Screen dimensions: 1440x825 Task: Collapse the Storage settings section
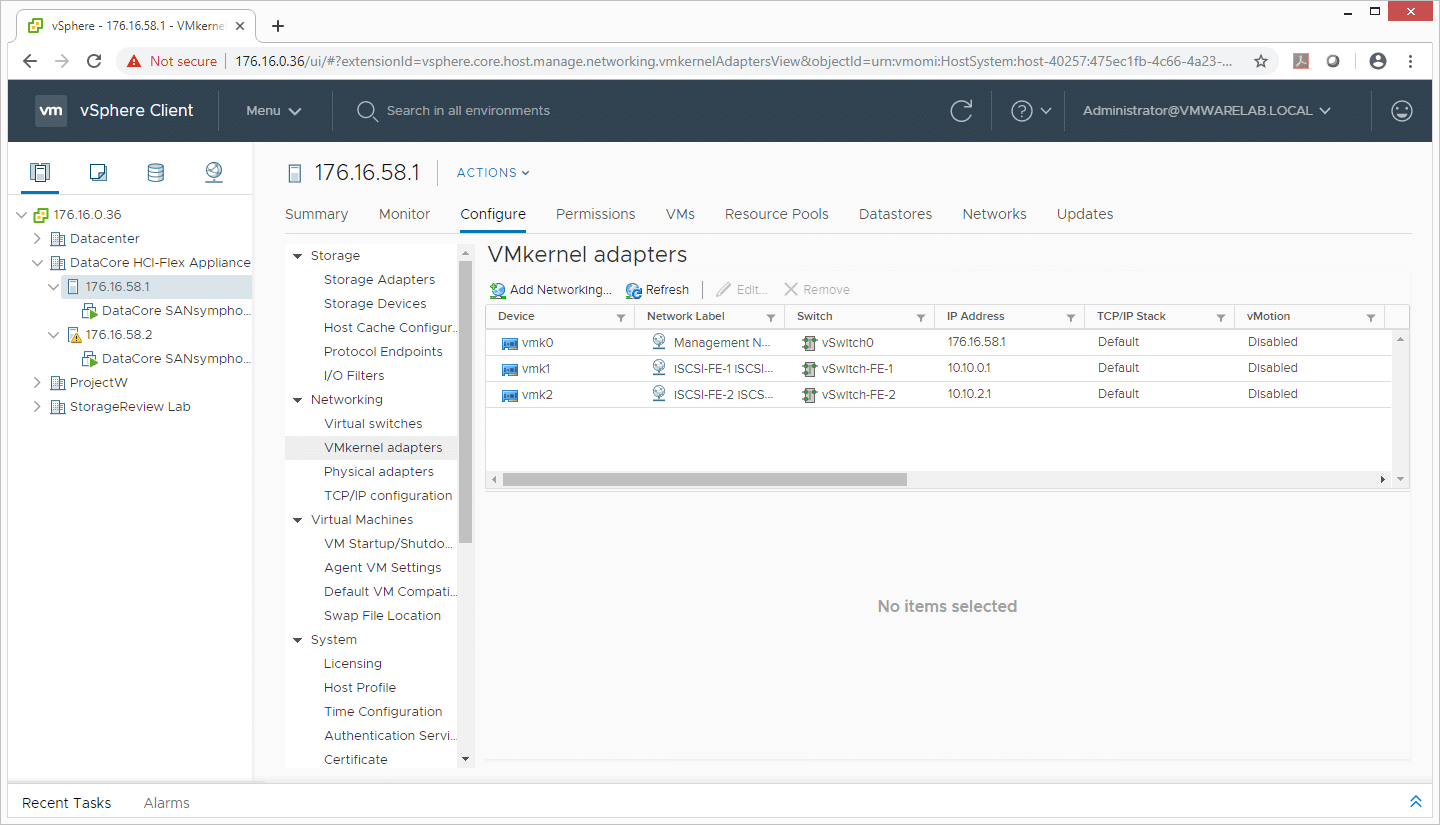297,256
